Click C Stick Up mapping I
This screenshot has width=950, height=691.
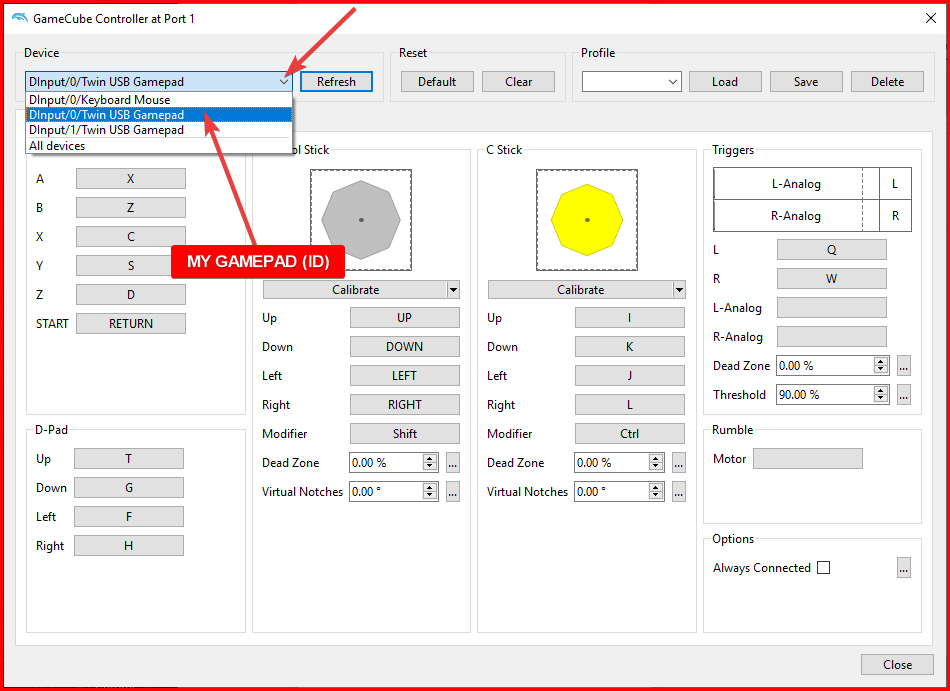[629, 318]
